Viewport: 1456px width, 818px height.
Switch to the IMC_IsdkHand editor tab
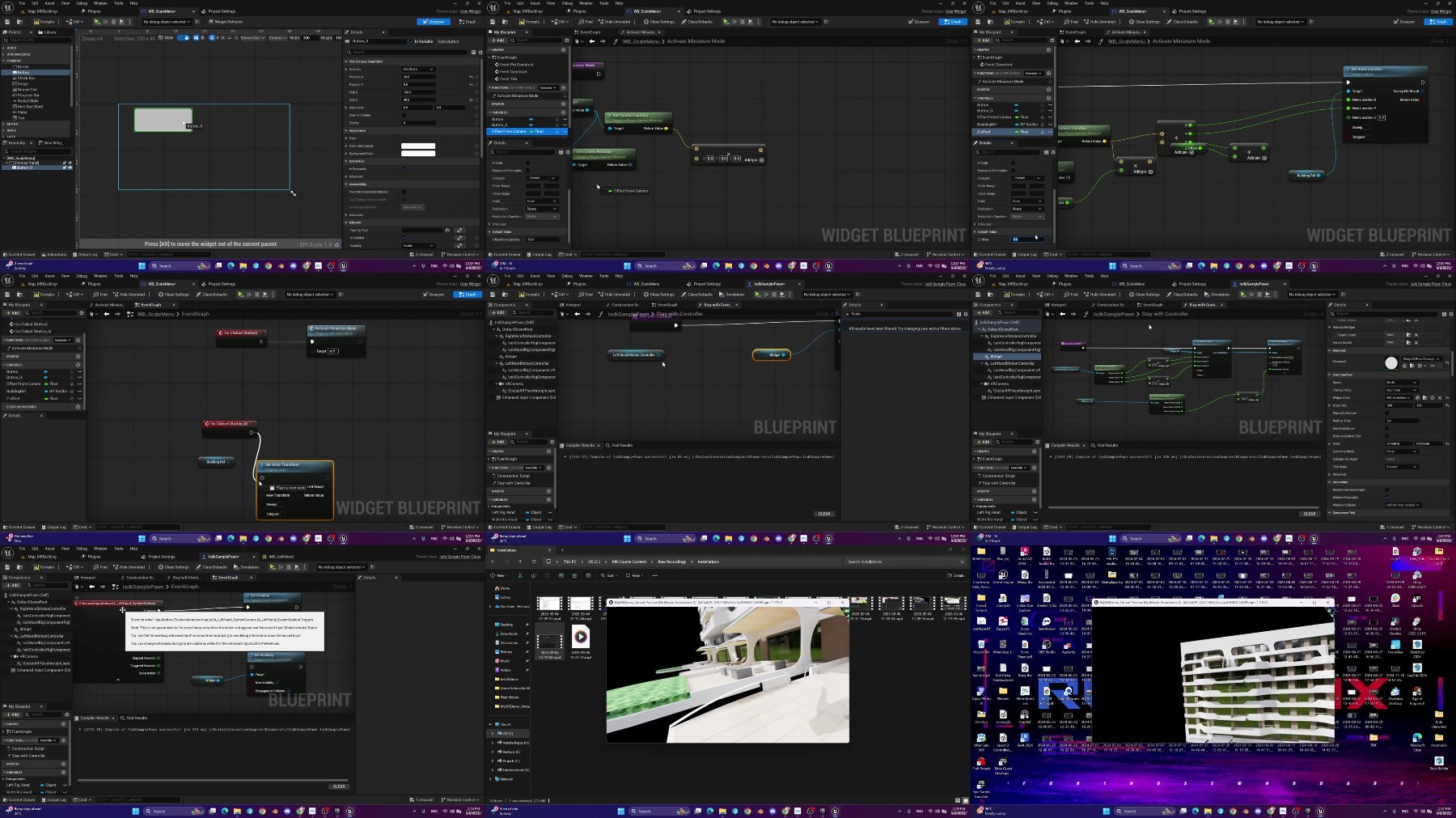click(x=277, y=557)
